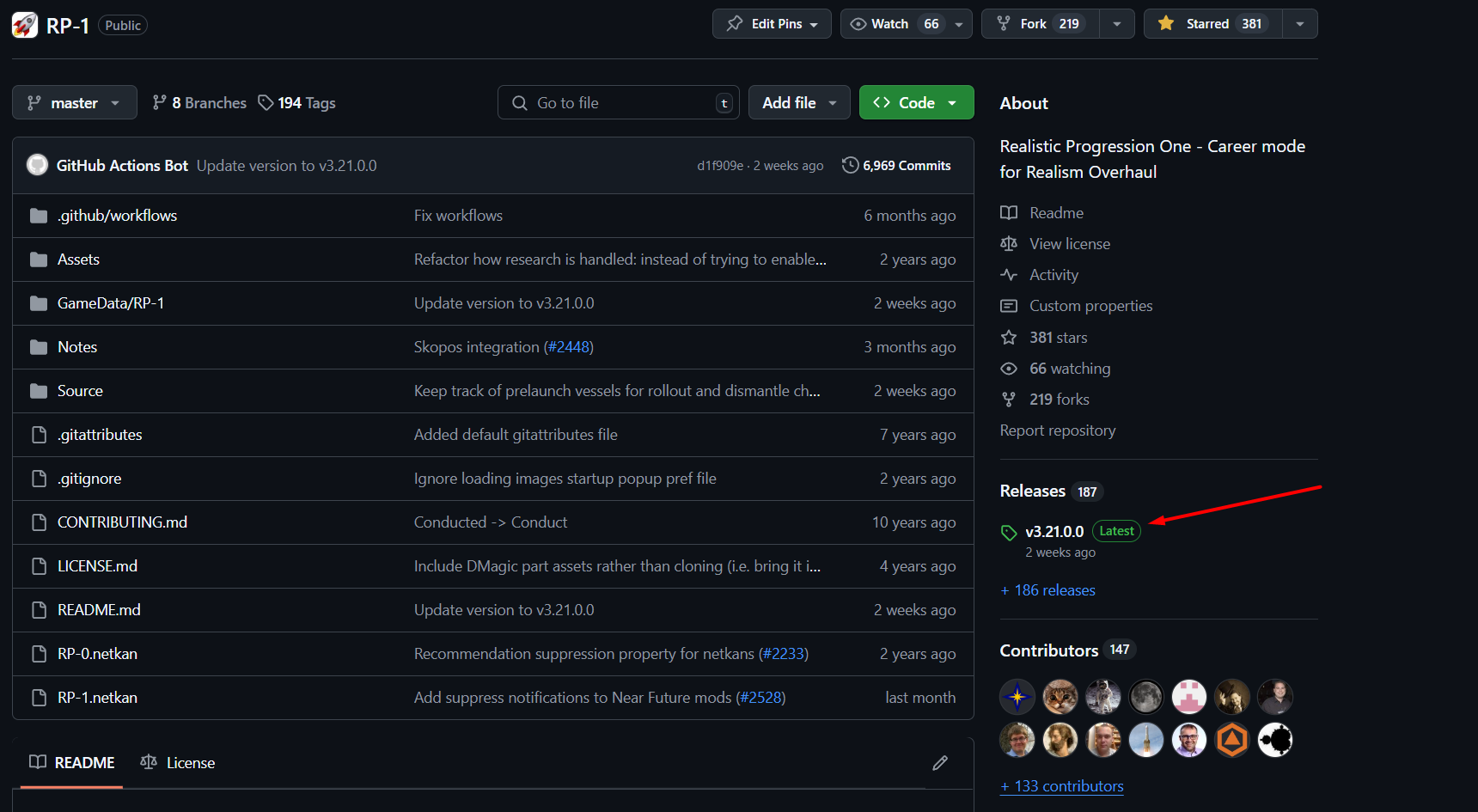Open the master branch dropdown
This screenshot has height=812, width=1478.
tap(75, 102)
